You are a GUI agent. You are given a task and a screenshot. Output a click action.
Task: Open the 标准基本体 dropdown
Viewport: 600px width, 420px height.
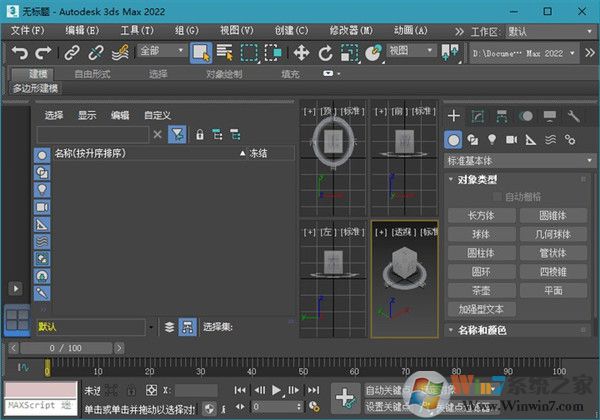(520, 160)
